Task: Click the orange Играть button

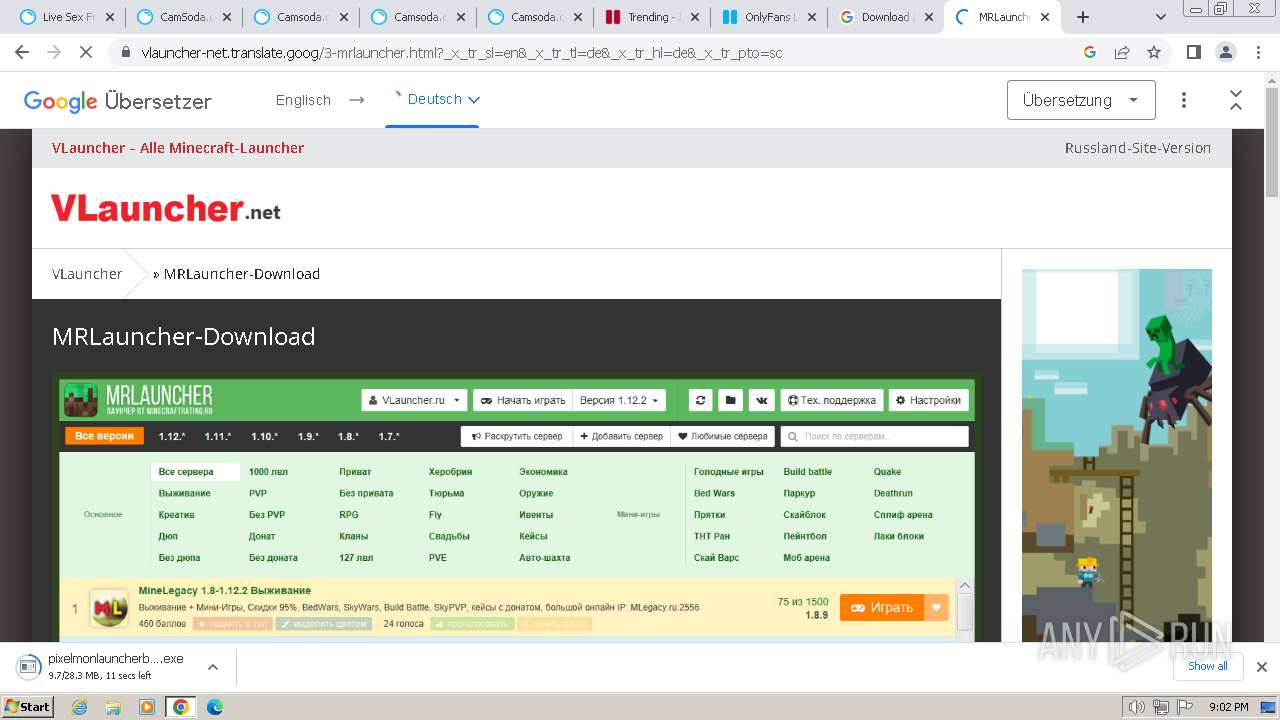Action: (883, 607)
